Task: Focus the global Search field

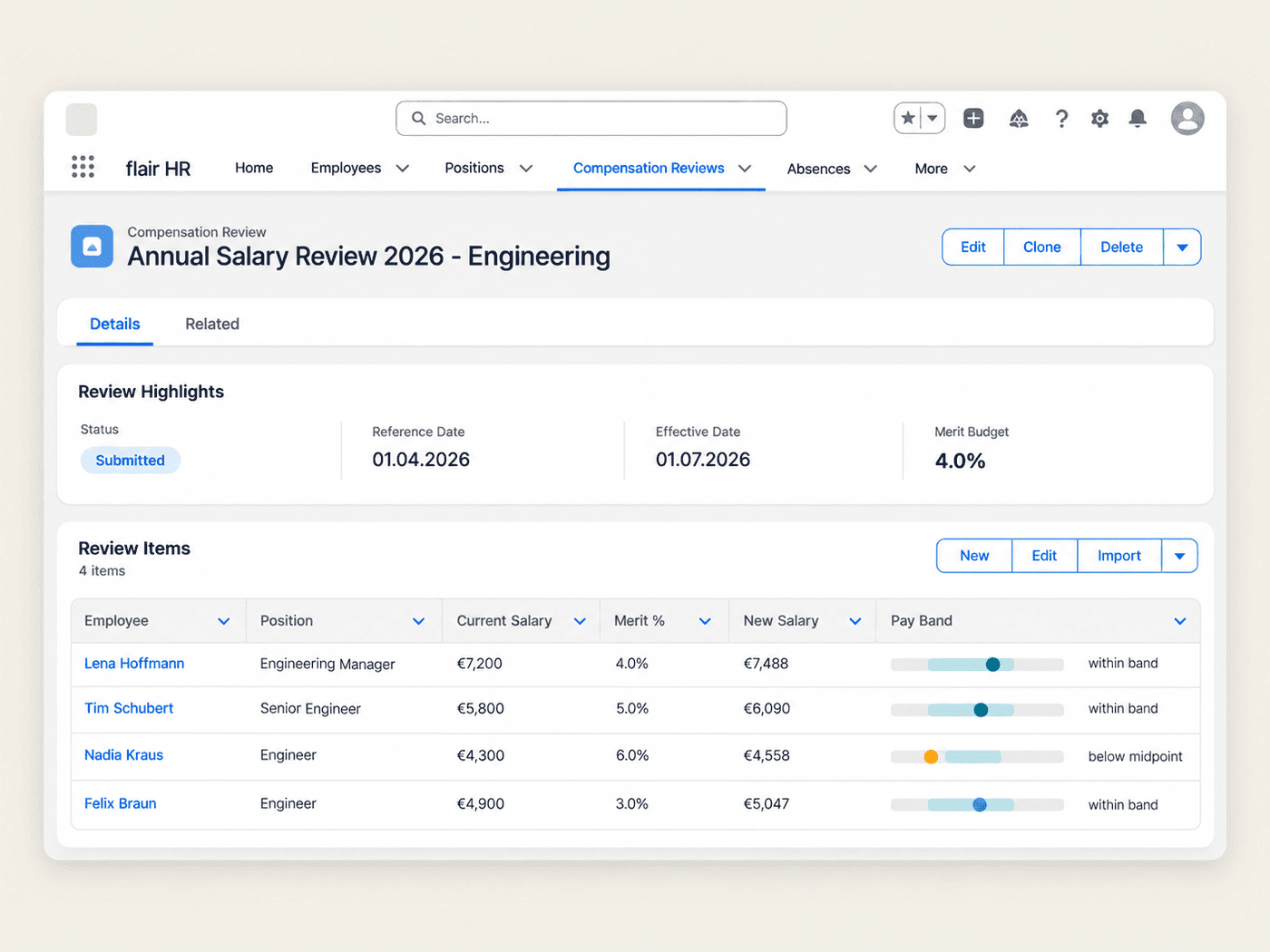Action: point(591,118)
